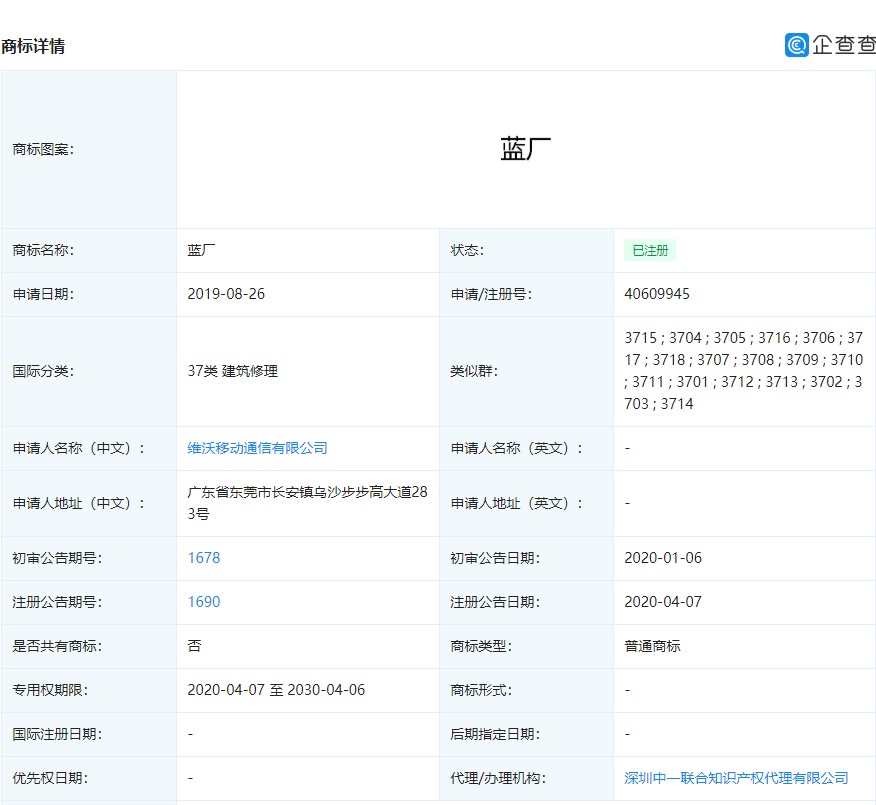This screenshot has height=805, width=876.
Task: Select application number 40609945
Action: (657, 294)
